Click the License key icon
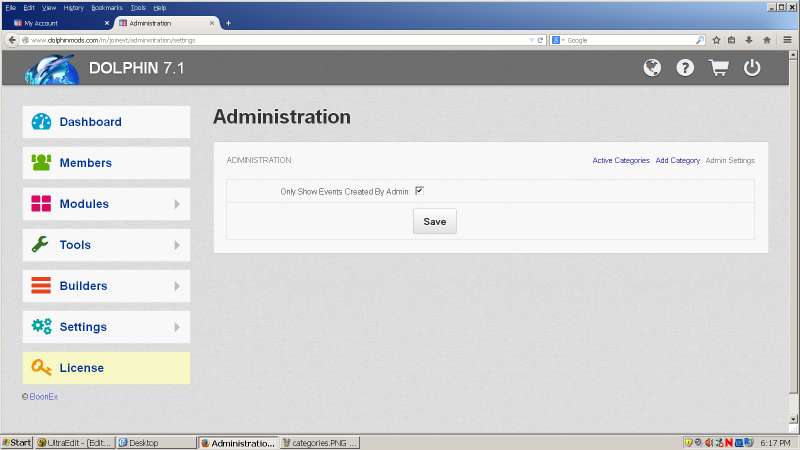The width and height of the screenshot is (800, 450). [x=41, y=367]
